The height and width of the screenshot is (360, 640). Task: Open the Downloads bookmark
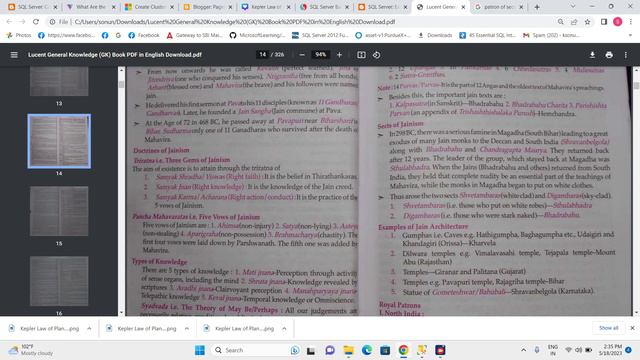point(435,36)
